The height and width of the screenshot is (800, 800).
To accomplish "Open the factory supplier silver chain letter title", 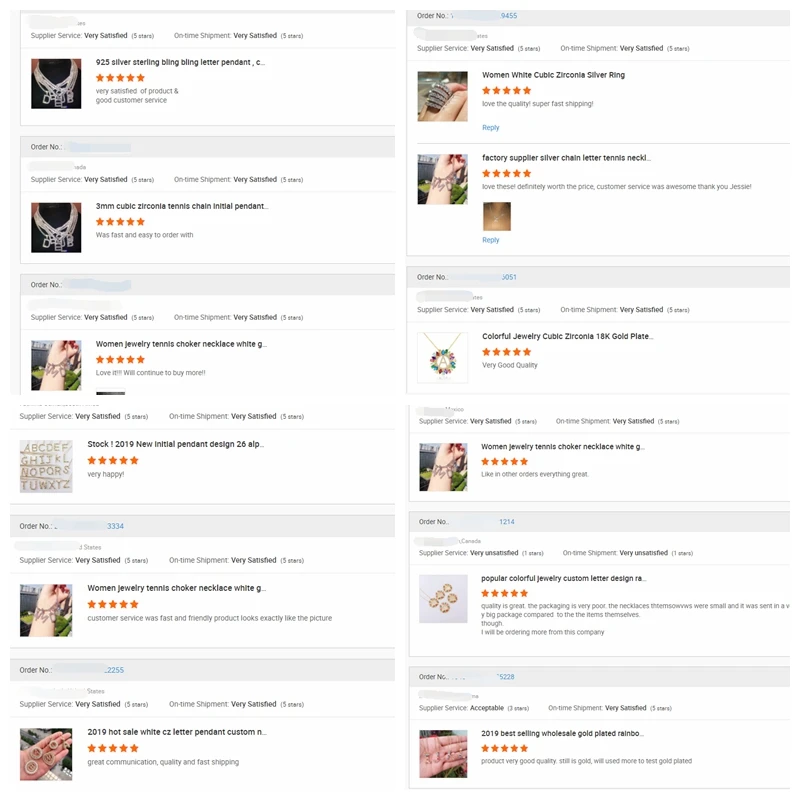I will [x=566, y=158].
